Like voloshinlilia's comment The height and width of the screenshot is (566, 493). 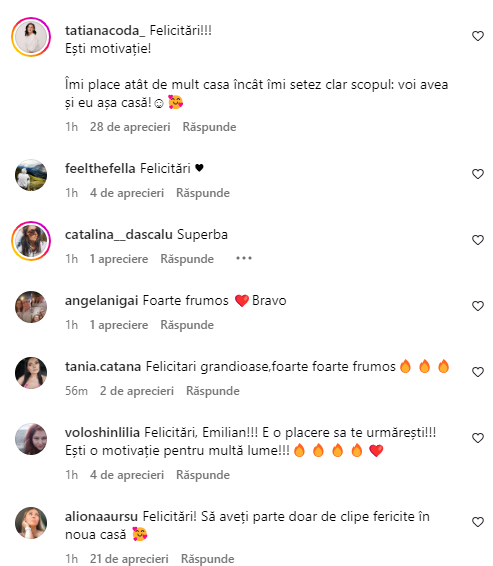point(477,438)
